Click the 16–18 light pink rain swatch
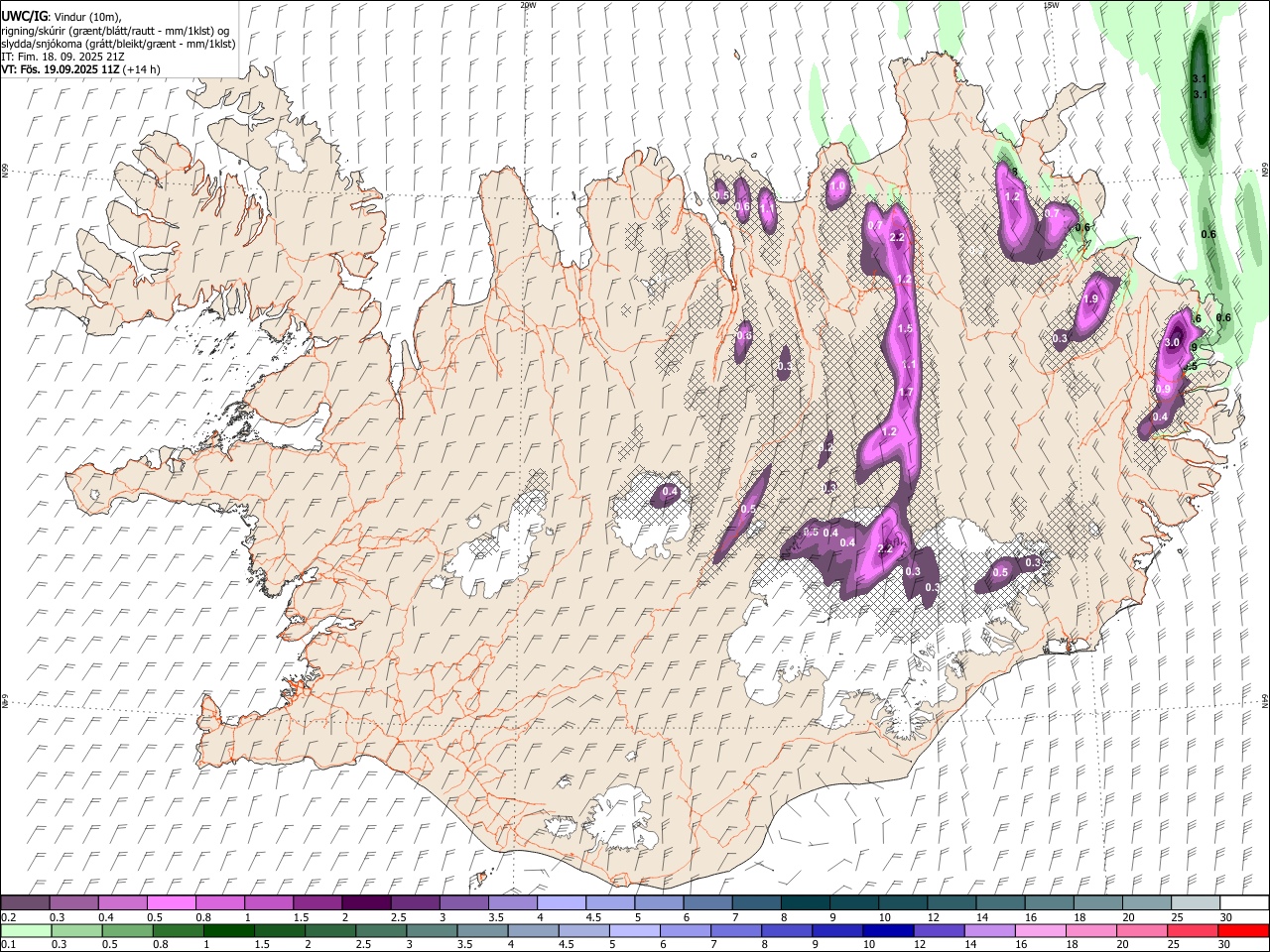 (x=1042, y=930)
